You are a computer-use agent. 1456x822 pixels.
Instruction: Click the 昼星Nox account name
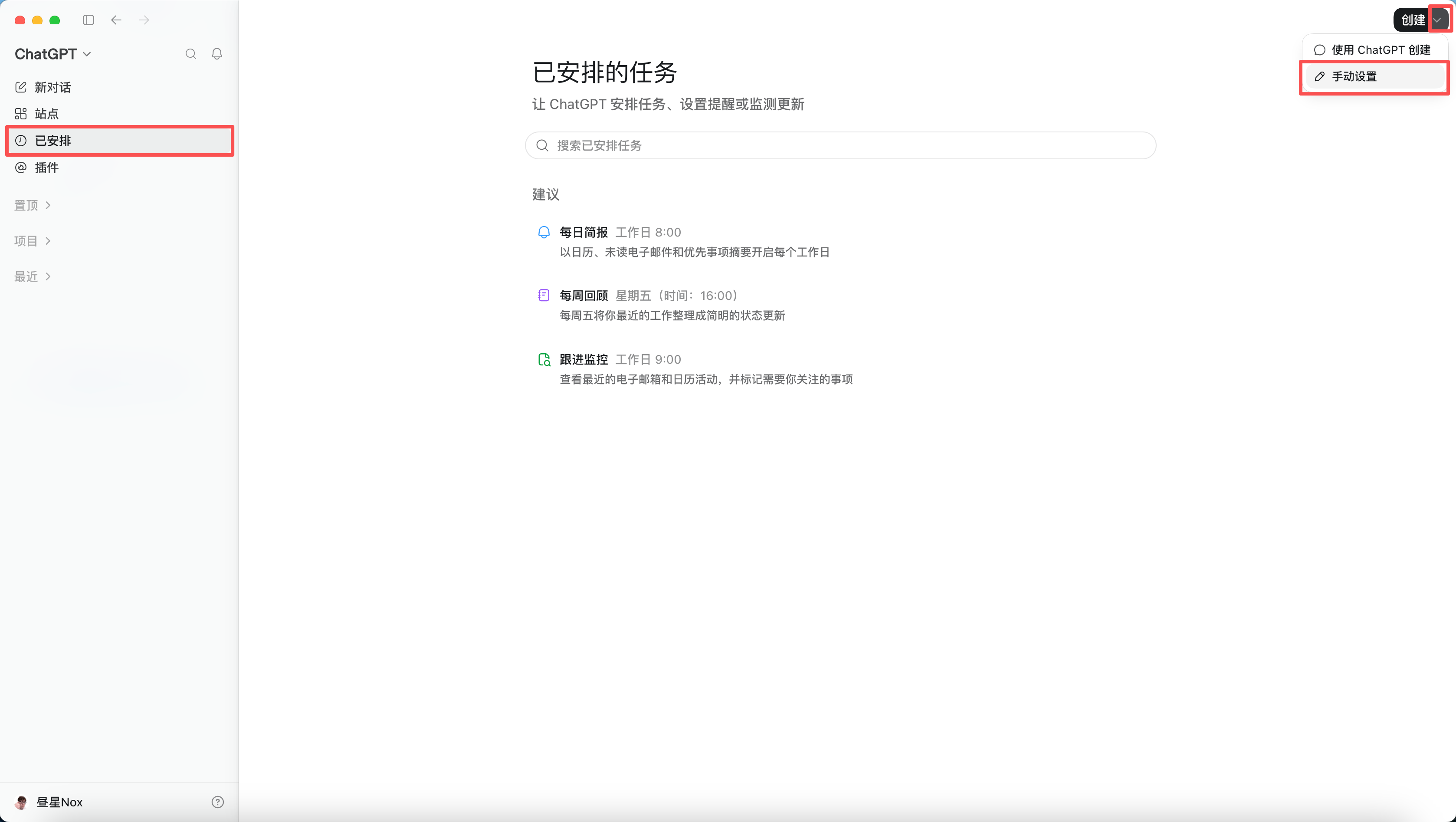point(59,802)
